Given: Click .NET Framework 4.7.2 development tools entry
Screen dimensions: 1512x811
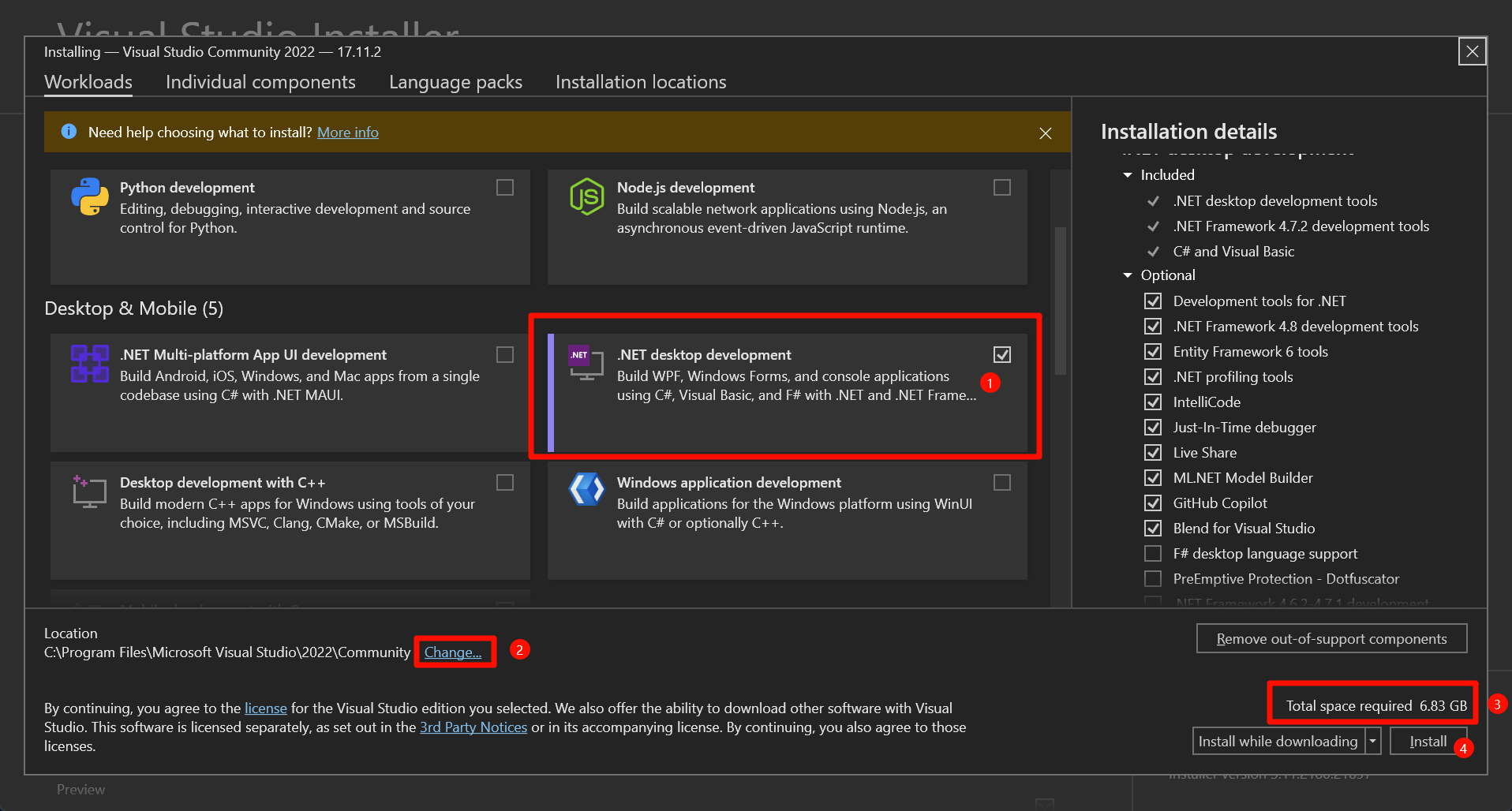Looking at the screenshot, I should pyautogui.click(x=1301, y=226).
